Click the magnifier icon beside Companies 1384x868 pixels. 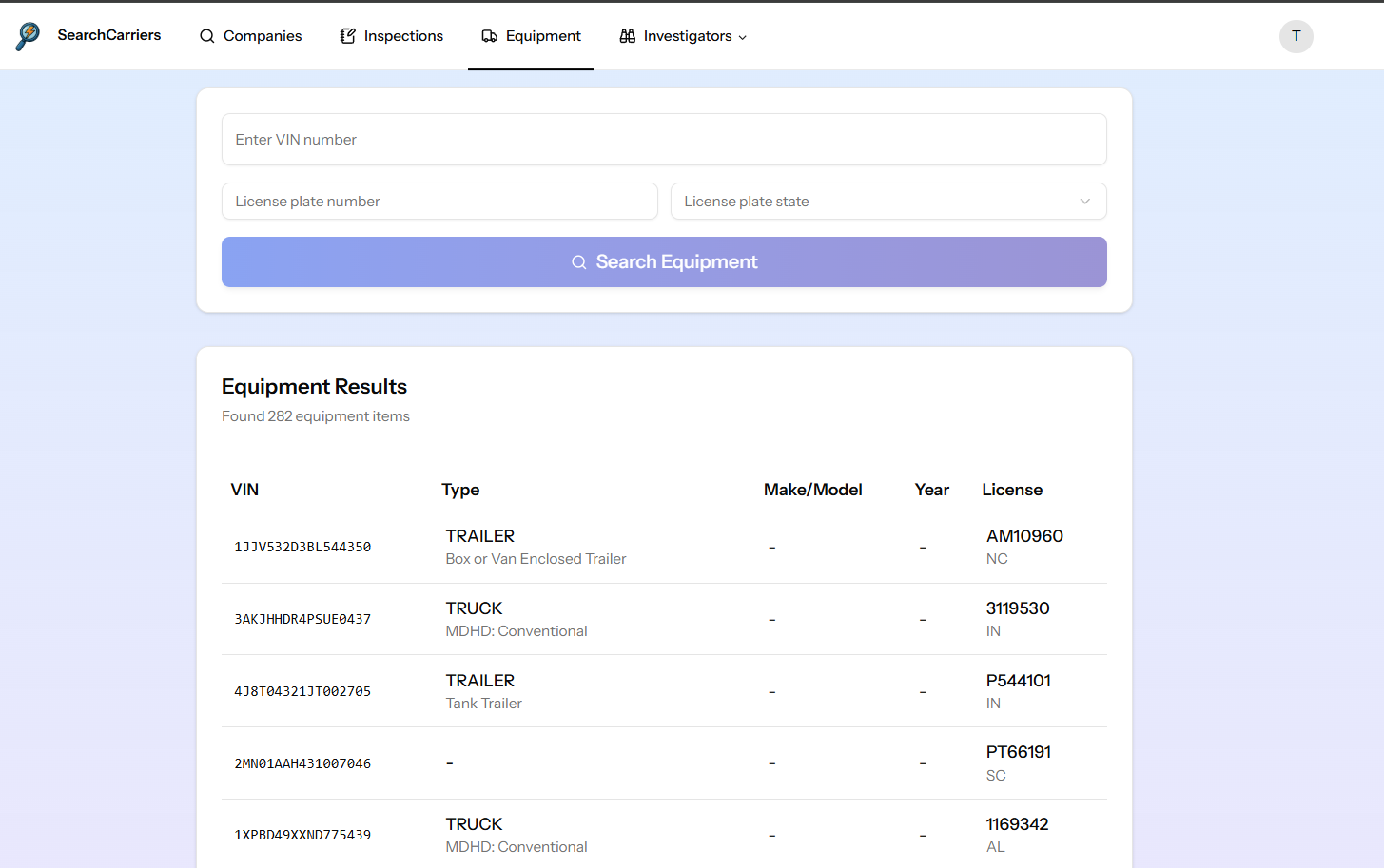[206, 35]
